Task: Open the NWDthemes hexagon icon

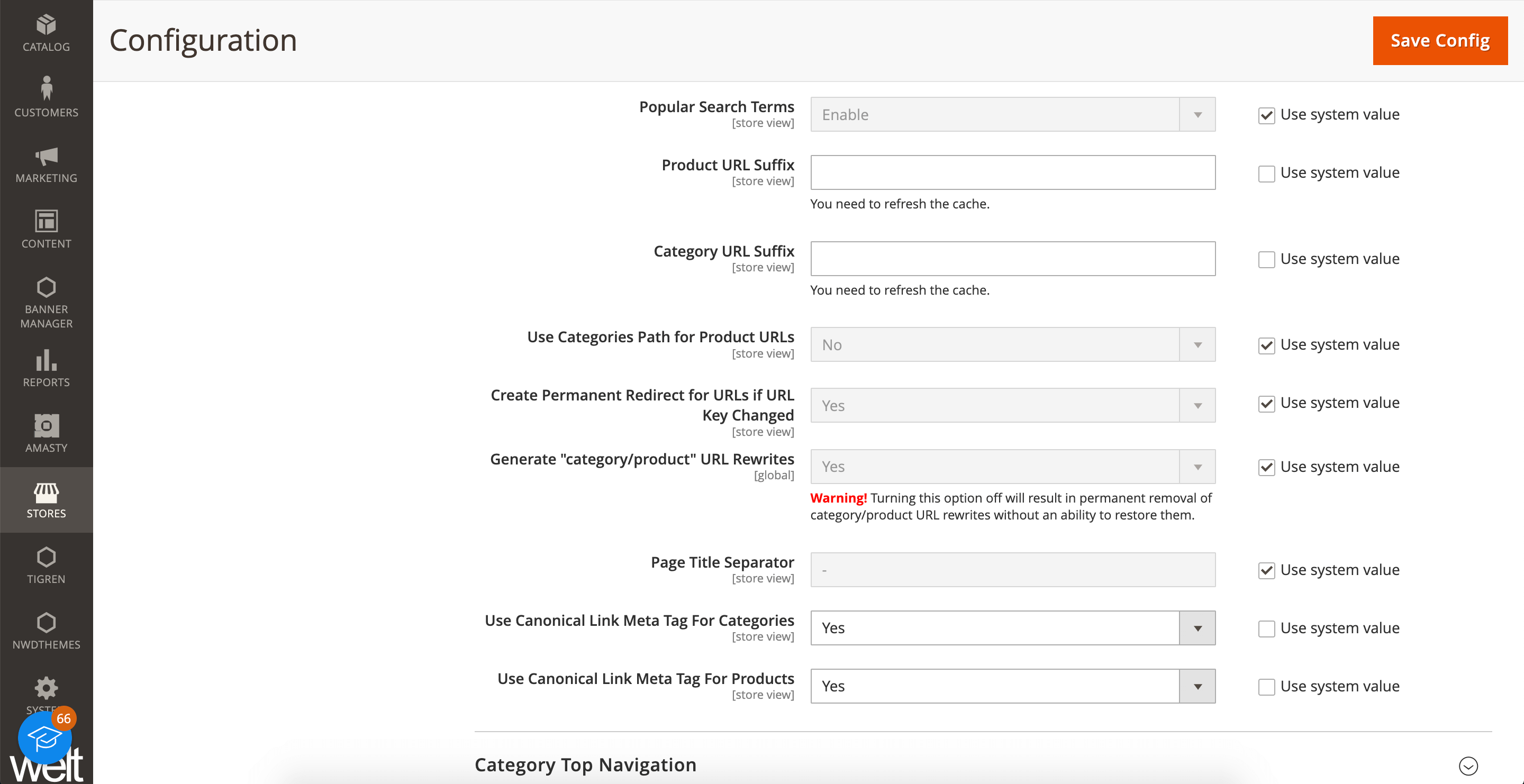Action: pos(46,623)
